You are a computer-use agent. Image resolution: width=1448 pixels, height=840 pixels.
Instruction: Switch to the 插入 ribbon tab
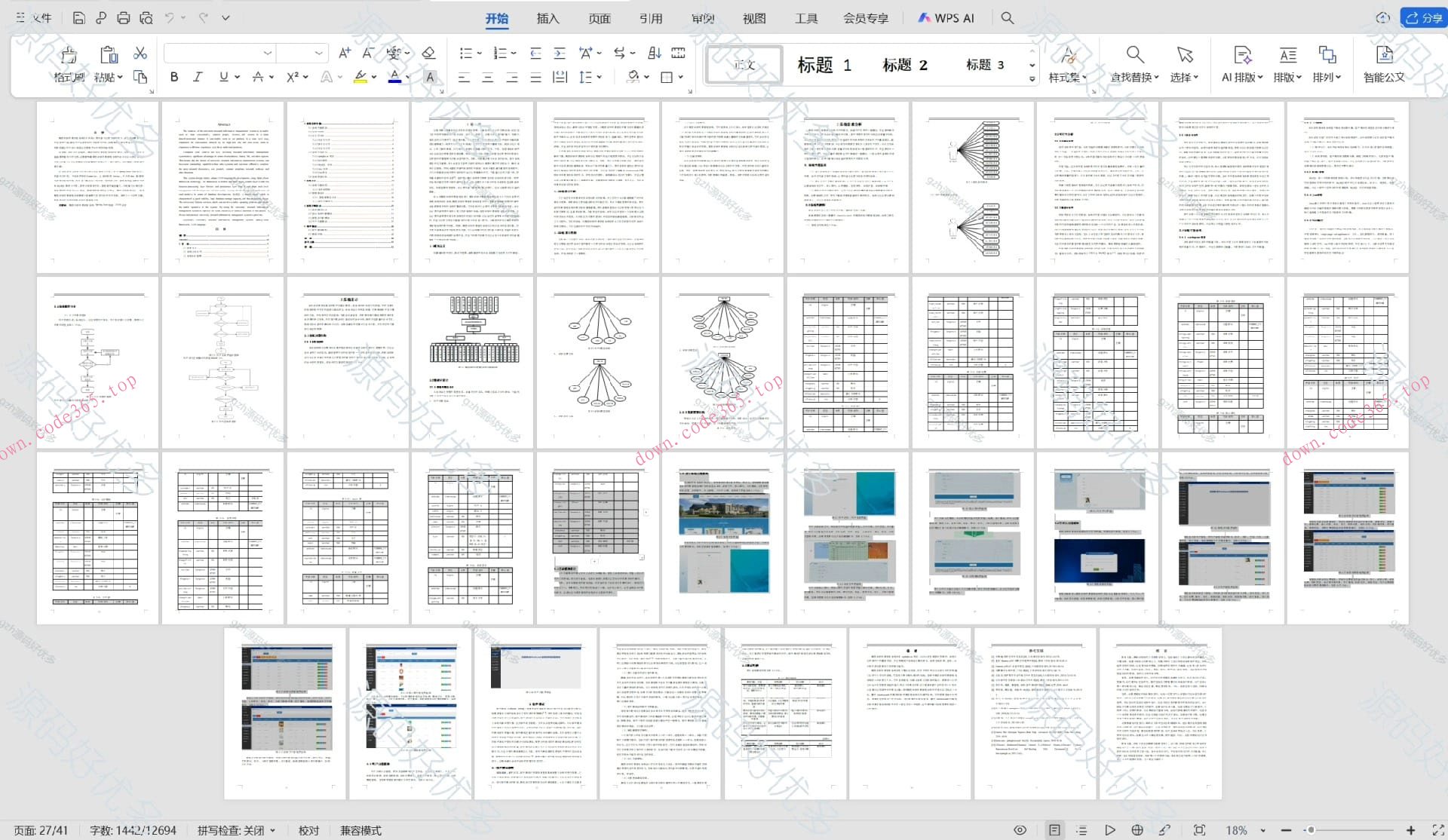click(548, 18)
